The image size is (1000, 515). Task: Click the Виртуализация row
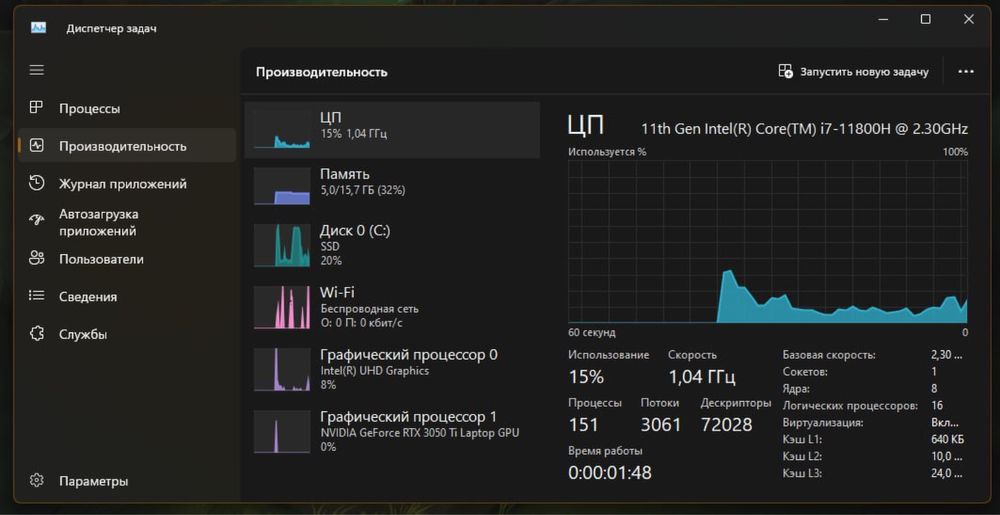point(873,423)
